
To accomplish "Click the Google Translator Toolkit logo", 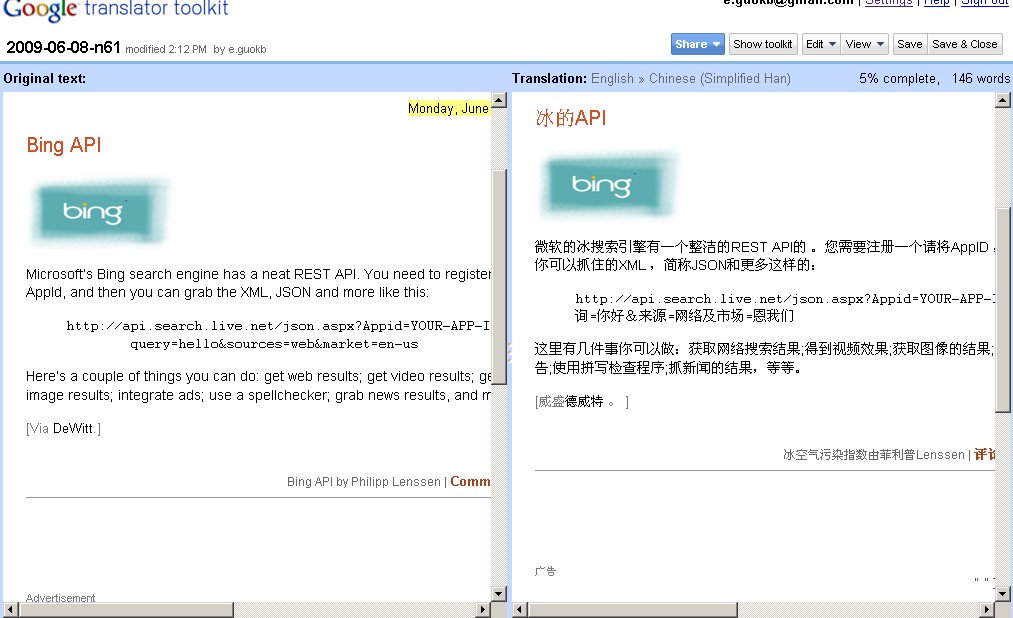I will point(113,11).
